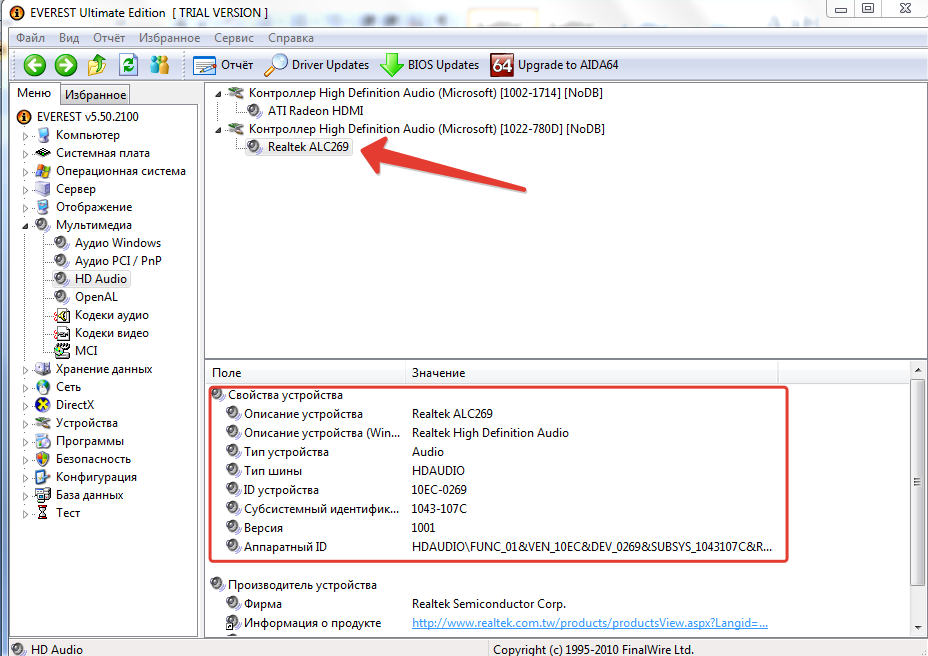Click the details pane vertical scrollbar

pos(917,482)
